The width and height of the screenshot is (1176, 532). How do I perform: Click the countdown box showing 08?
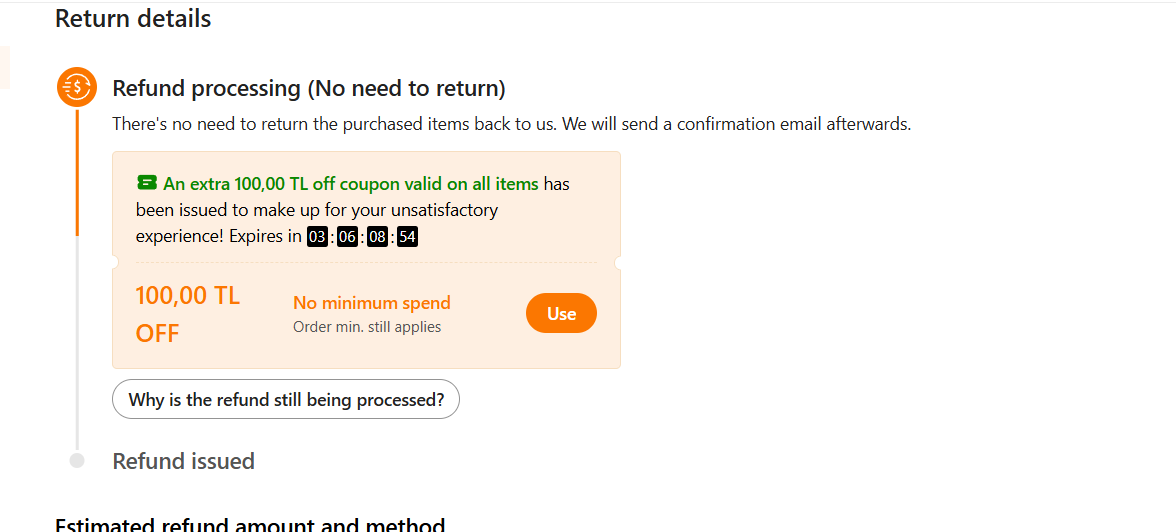click(377, 237)
